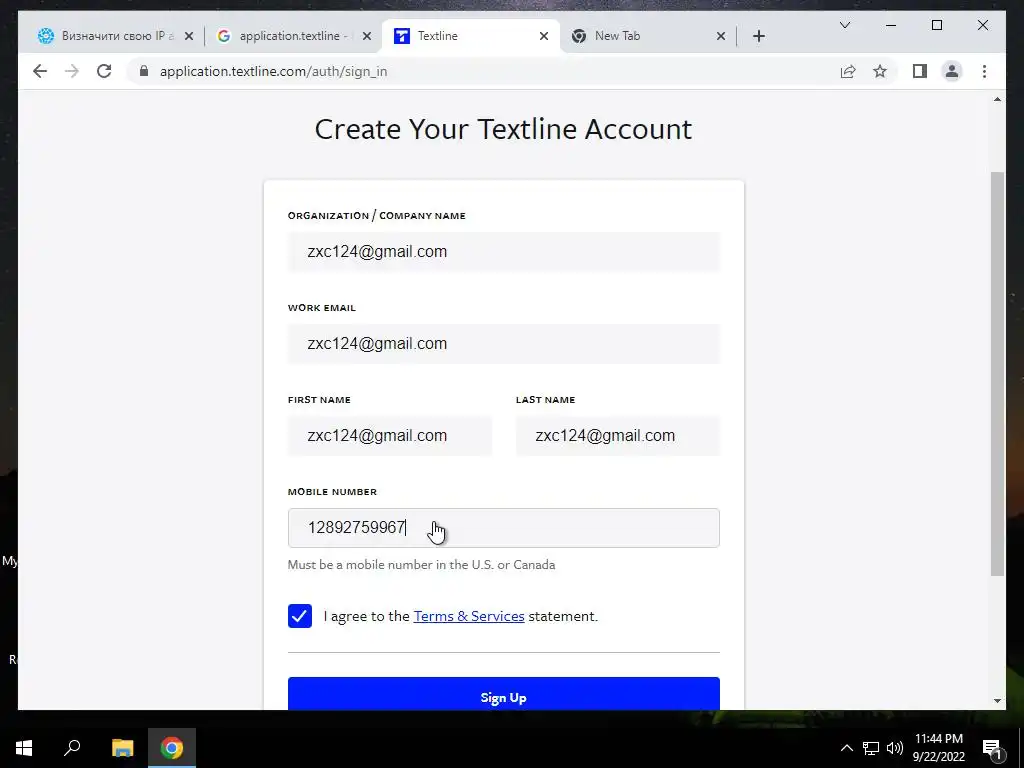The width and height of the screenshot is (1024, 768).
Task: Switch to the New Tab tab
Action: [648, 36]
